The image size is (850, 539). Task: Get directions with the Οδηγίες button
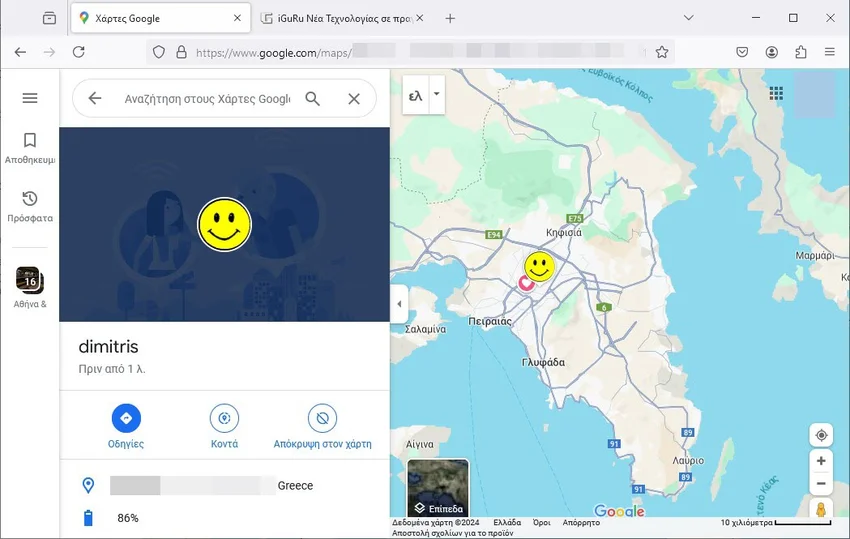tap(126, 427)
